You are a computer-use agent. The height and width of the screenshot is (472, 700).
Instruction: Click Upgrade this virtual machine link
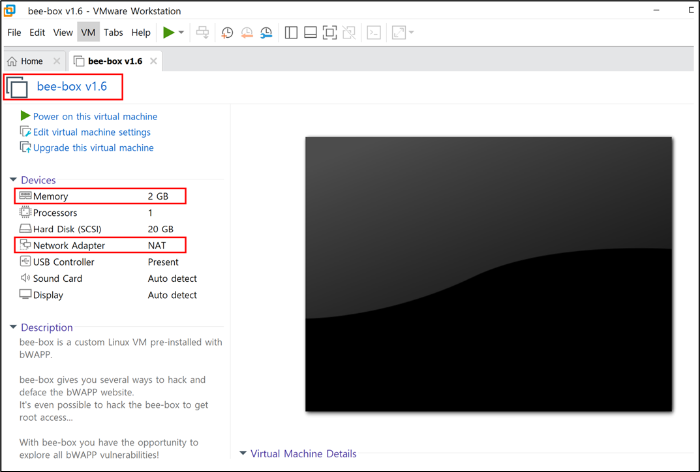click(x=93, y=148)
